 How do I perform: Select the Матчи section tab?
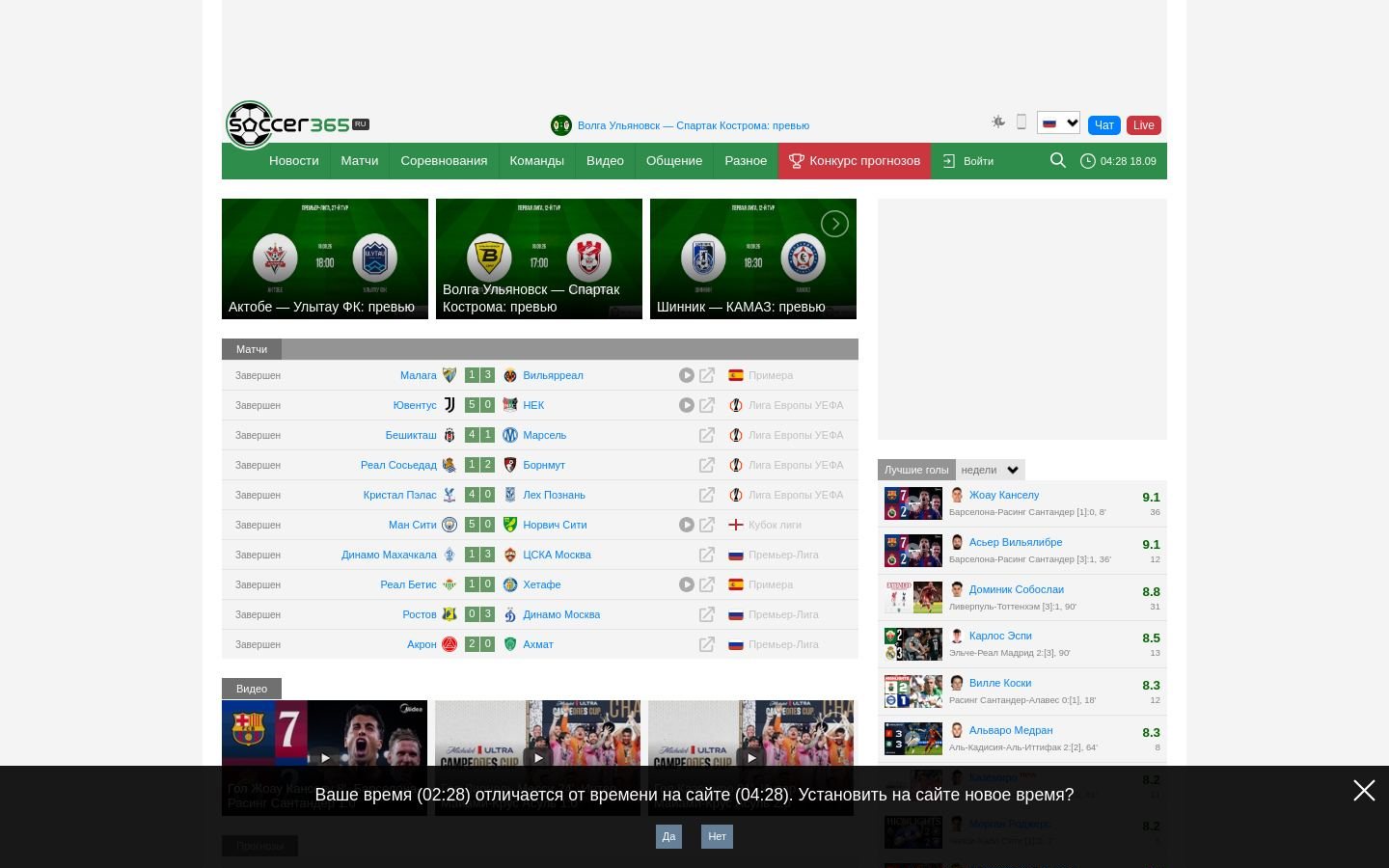pyautogui.click(x=252, y=349)
